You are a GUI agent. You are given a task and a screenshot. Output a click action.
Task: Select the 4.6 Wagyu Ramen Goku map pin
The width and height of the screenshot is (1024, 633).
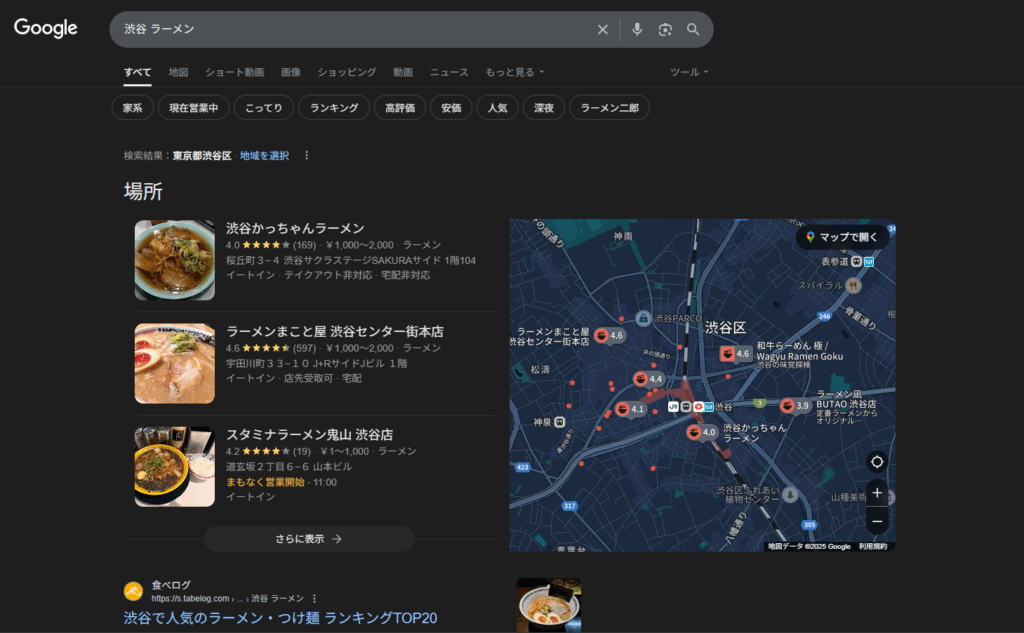click(735, 353)
